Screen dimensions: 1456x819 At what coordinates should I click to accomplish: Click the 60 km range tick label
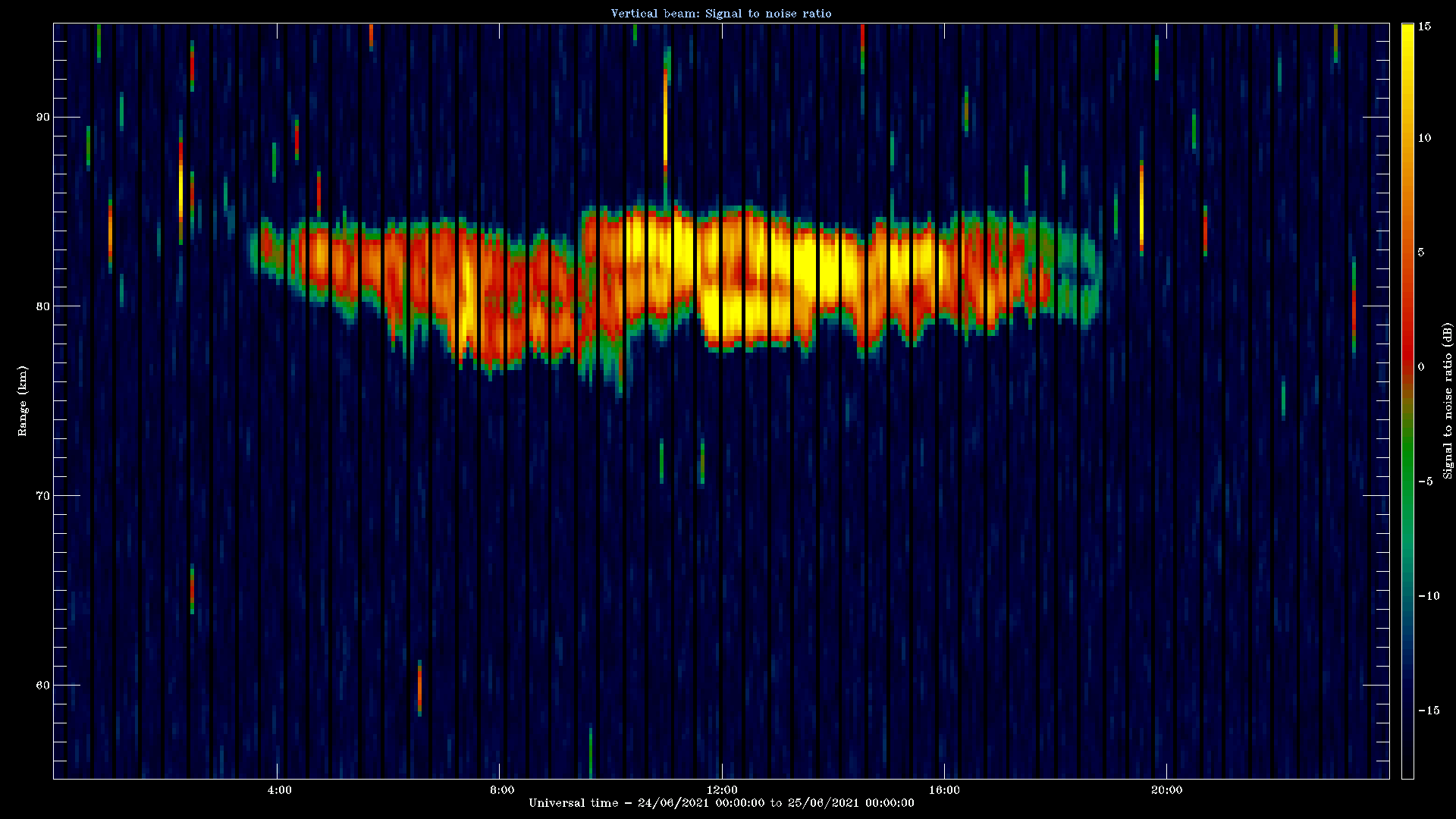[42, 686]
